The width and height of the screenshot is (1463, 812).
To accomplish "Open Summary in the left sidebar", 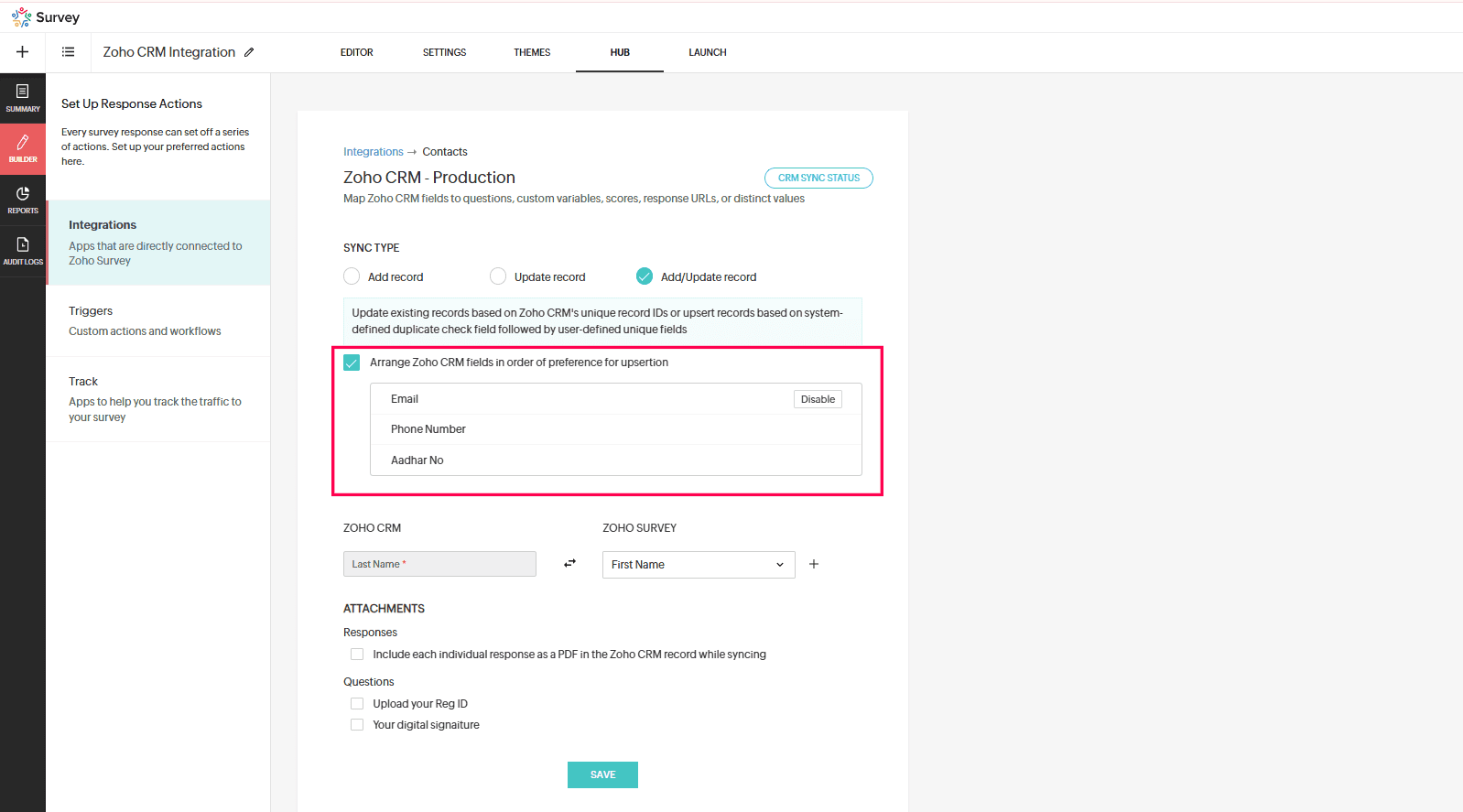I will tap(23, 98).
